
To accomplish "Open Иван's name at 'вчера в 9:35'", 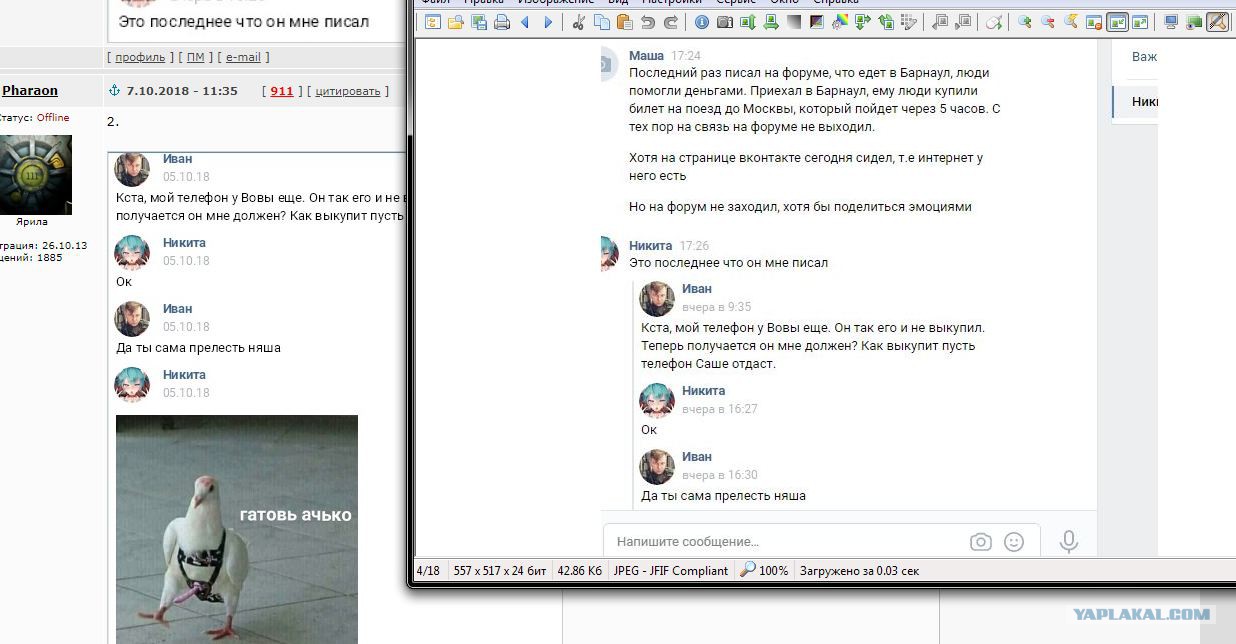I will 697,289.
